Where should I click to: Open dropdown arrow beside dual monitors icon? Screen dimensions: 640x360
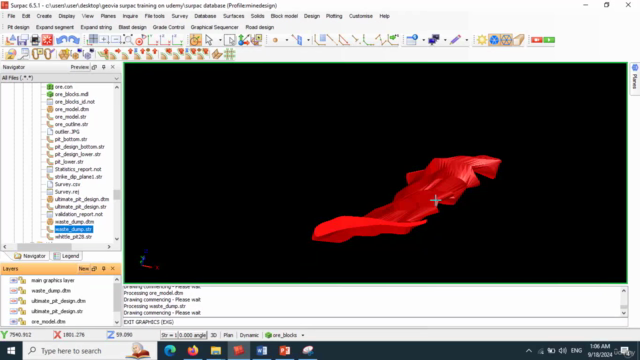tap(445, 40)
